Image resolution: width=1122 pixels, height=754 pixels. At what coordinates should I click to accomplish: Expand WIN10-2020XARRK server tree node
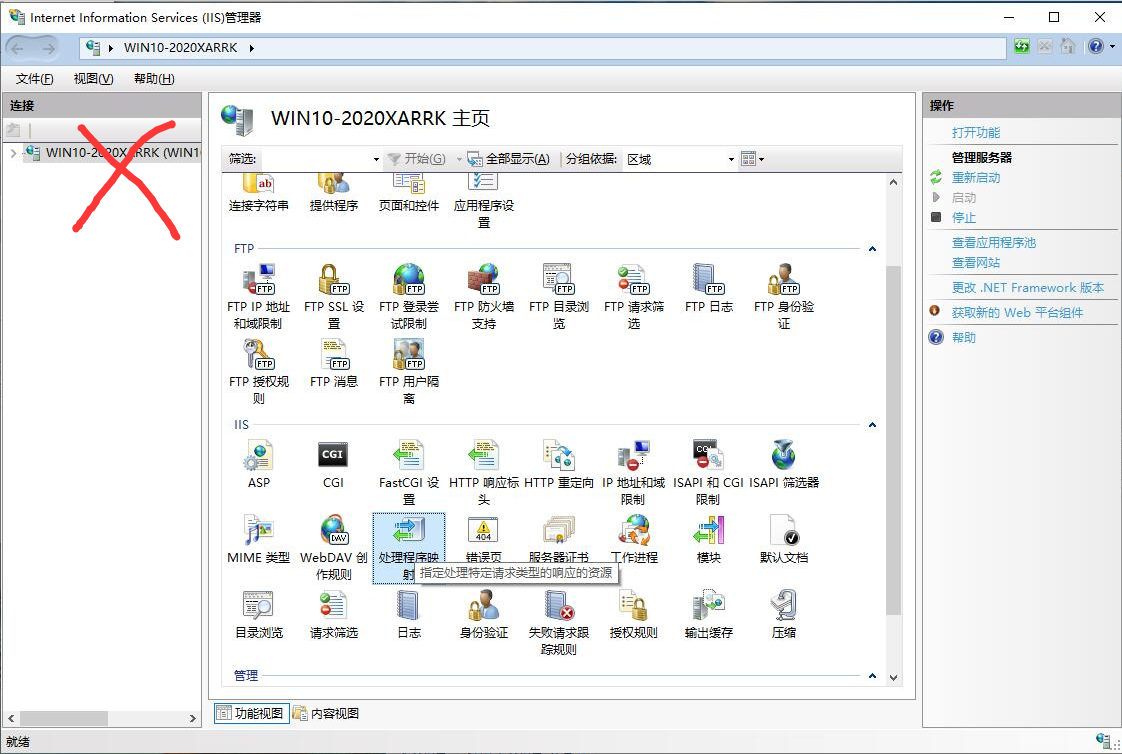(13, 152)
